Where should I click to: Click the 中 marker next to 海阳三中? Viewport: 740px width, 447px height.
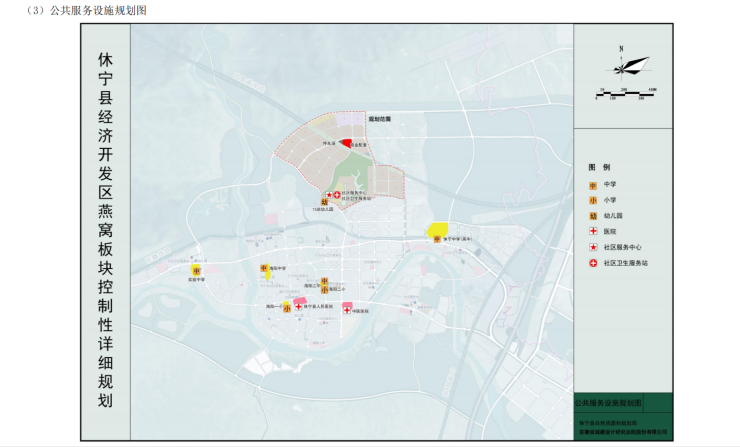(x=325, y=282)
